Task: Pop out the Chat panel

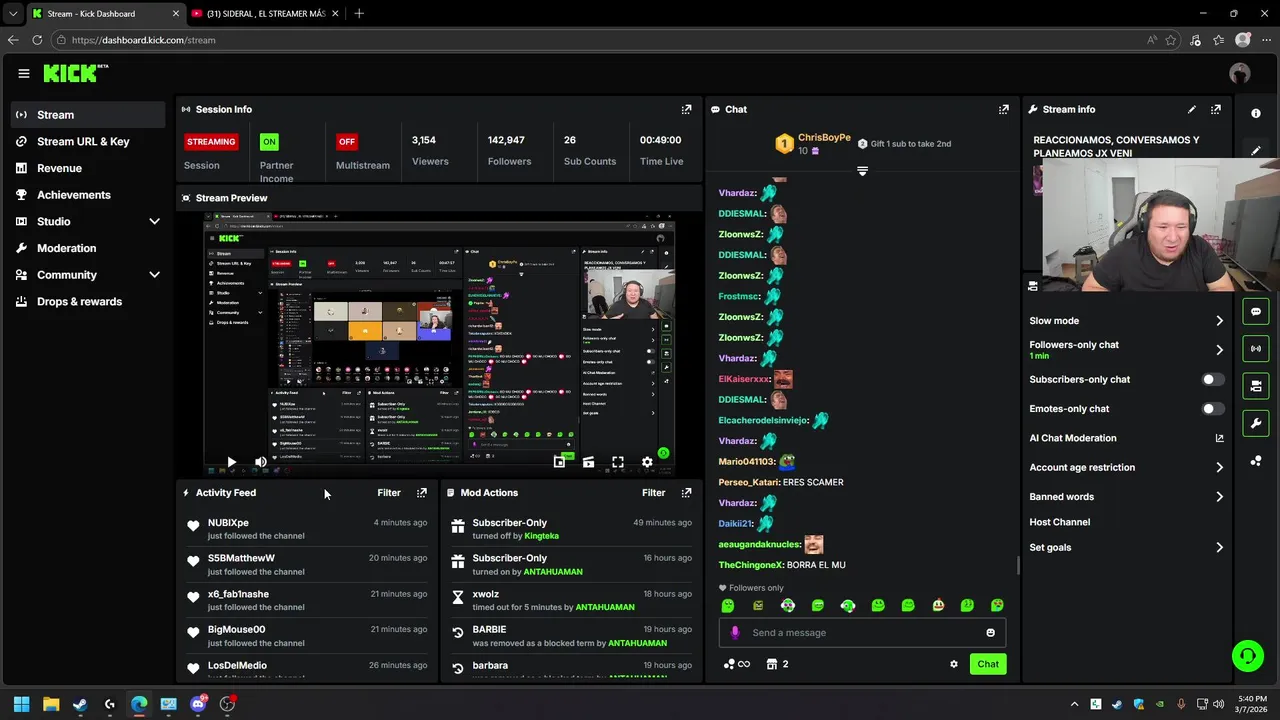Action: (x=1004, y=109)
